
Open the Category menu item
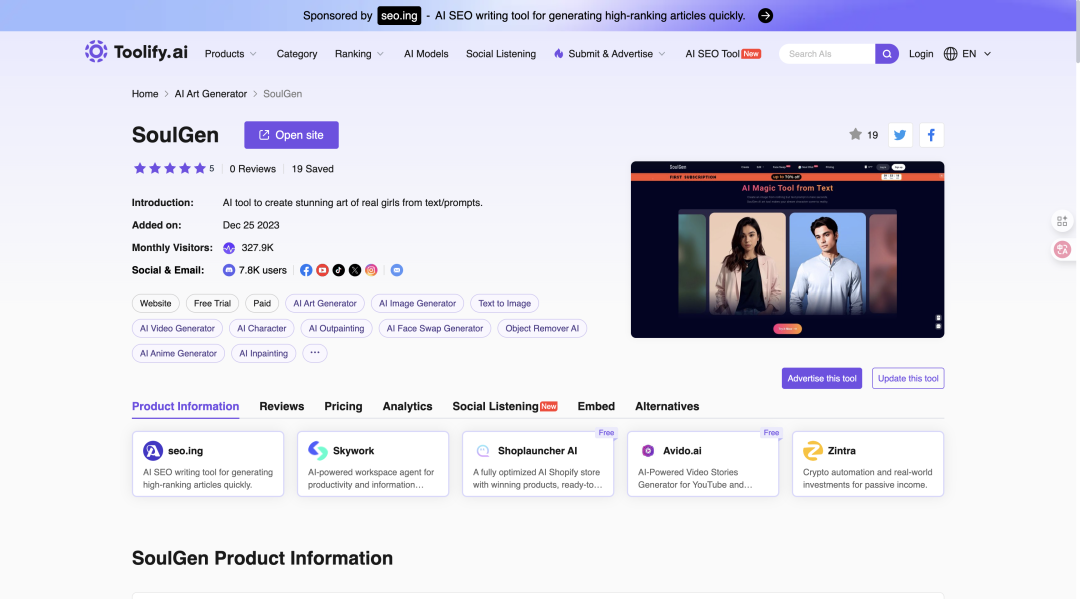(x=297, y=54)
